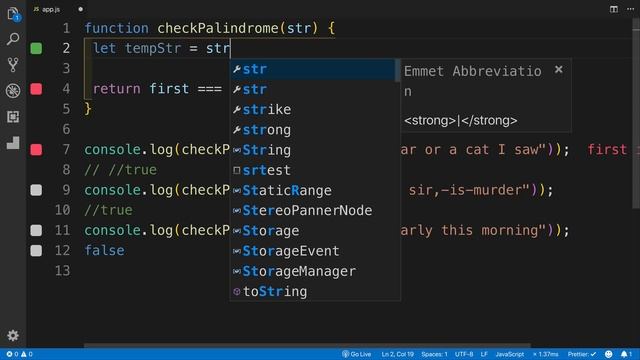Click the gray gutter marker on line 12
Image resolution: width=640 pixels, height=360 pixels.
pos(36,251)
